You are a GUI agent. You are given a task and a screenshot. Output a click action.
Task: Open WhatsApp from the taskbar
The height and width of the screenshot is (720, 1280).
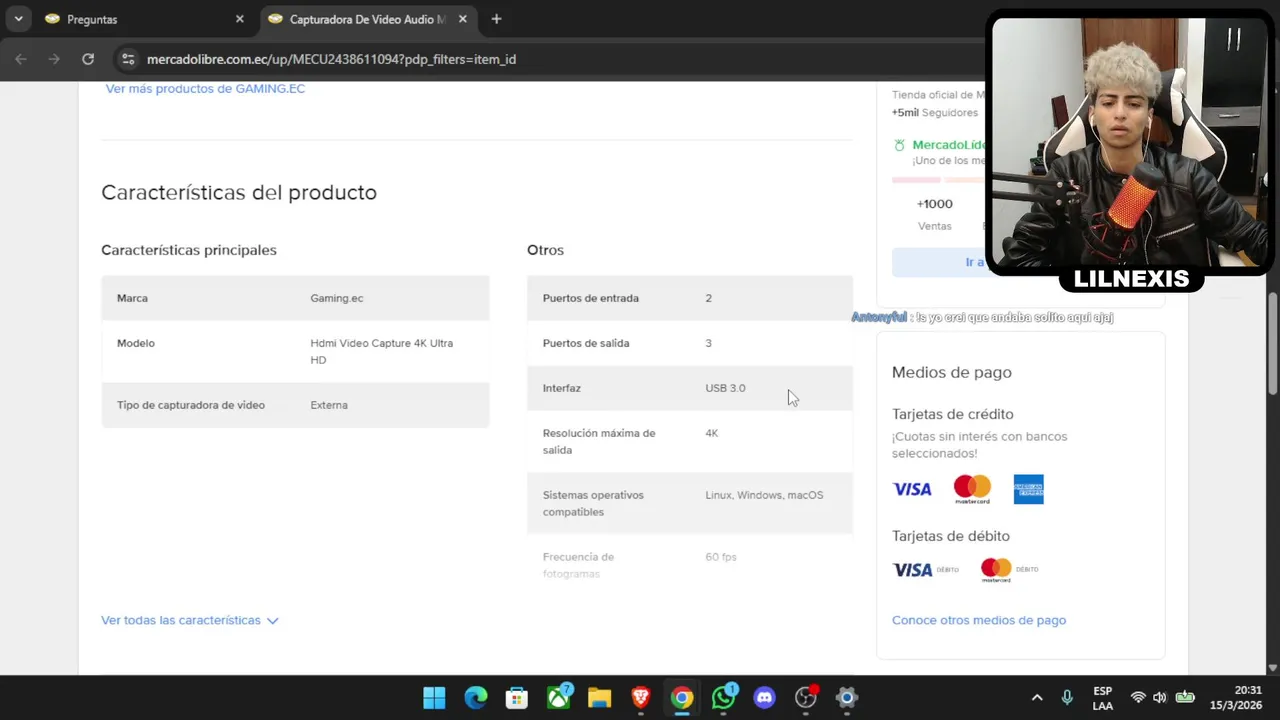click(x=723, y=698)
